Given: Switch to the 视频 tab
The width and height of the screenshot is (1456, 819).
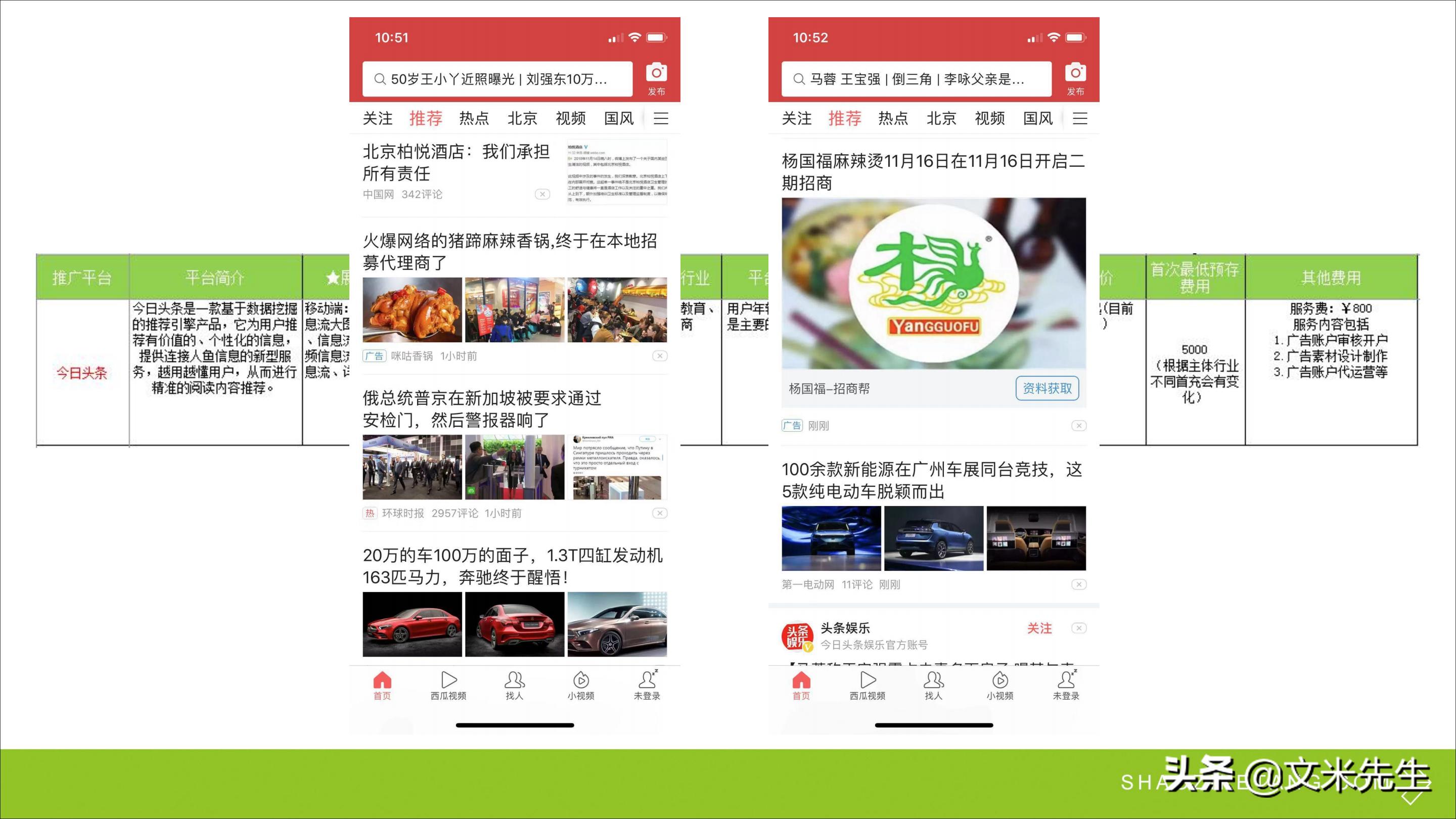Looking at the screenshot, I should (570, 118).
